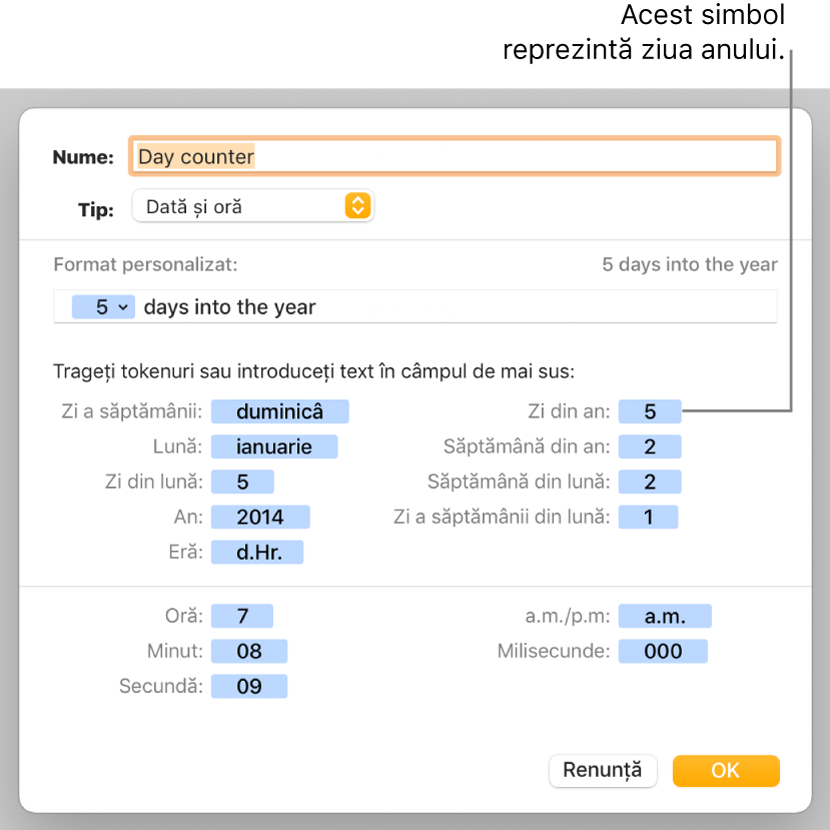Open the "Tip" dropdown showing Dată și oră
830x830 pixels.
click(253, 206)
